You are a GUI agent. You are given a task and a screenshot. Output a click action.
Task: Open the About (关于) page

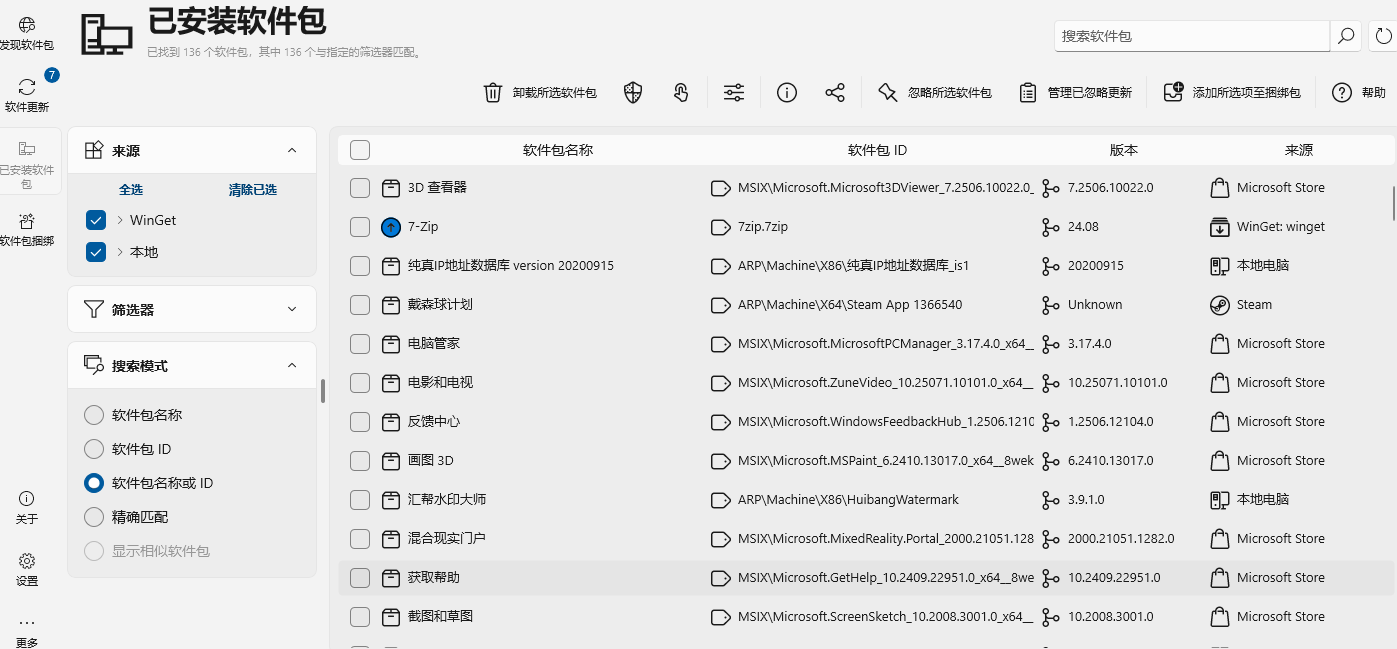pyautogui.click(x=27, y=507)
